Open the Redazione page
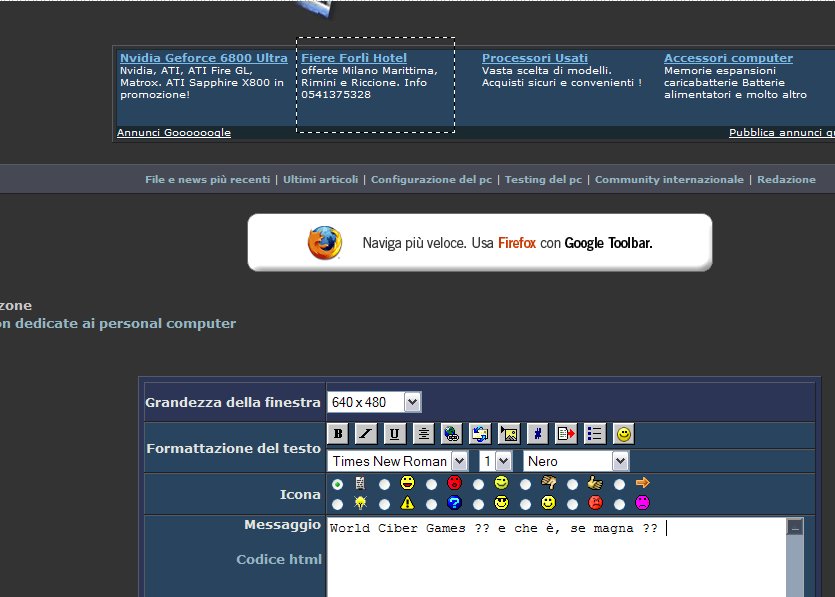This screenshot has width=835, height=597. pos(786,179)
